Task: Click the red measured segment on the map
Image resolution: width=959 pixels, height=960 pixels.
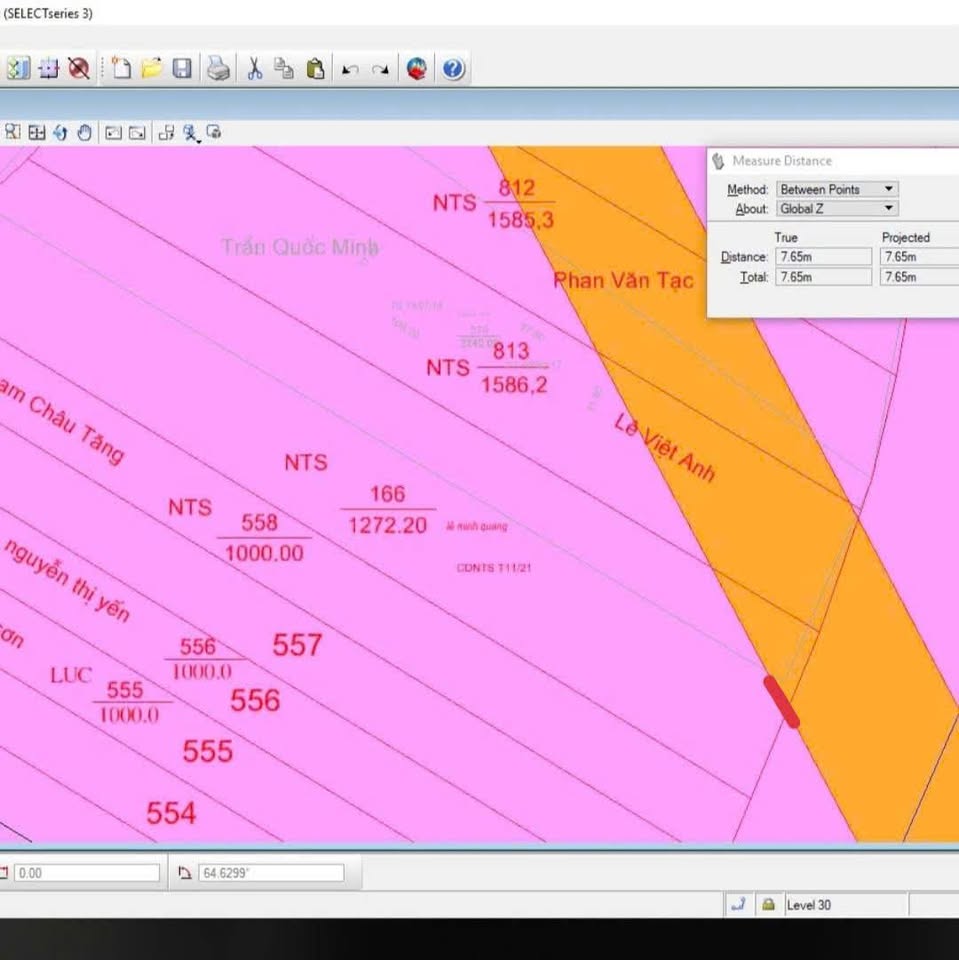Action: click(x=781, y=701)
